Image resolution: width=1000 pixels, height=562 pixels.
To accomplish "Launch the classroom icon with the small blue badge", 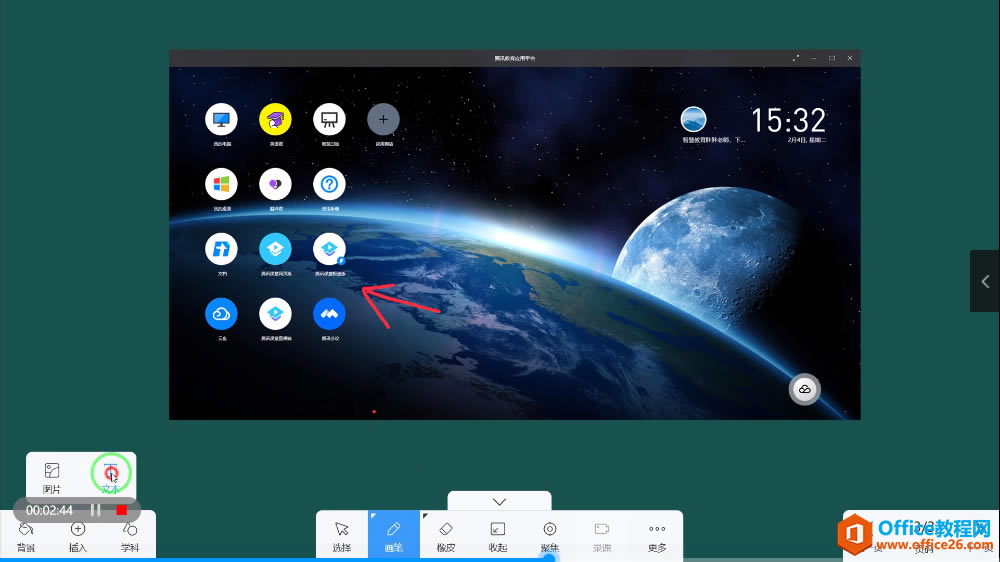I will pos(329,249).
